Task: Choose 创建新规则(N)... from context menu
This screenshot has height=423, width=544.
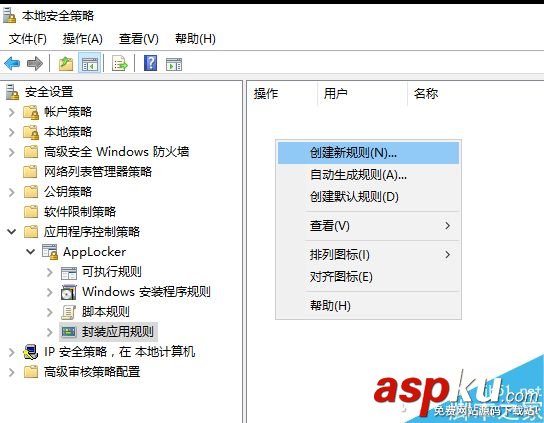Action: (368, 153)
